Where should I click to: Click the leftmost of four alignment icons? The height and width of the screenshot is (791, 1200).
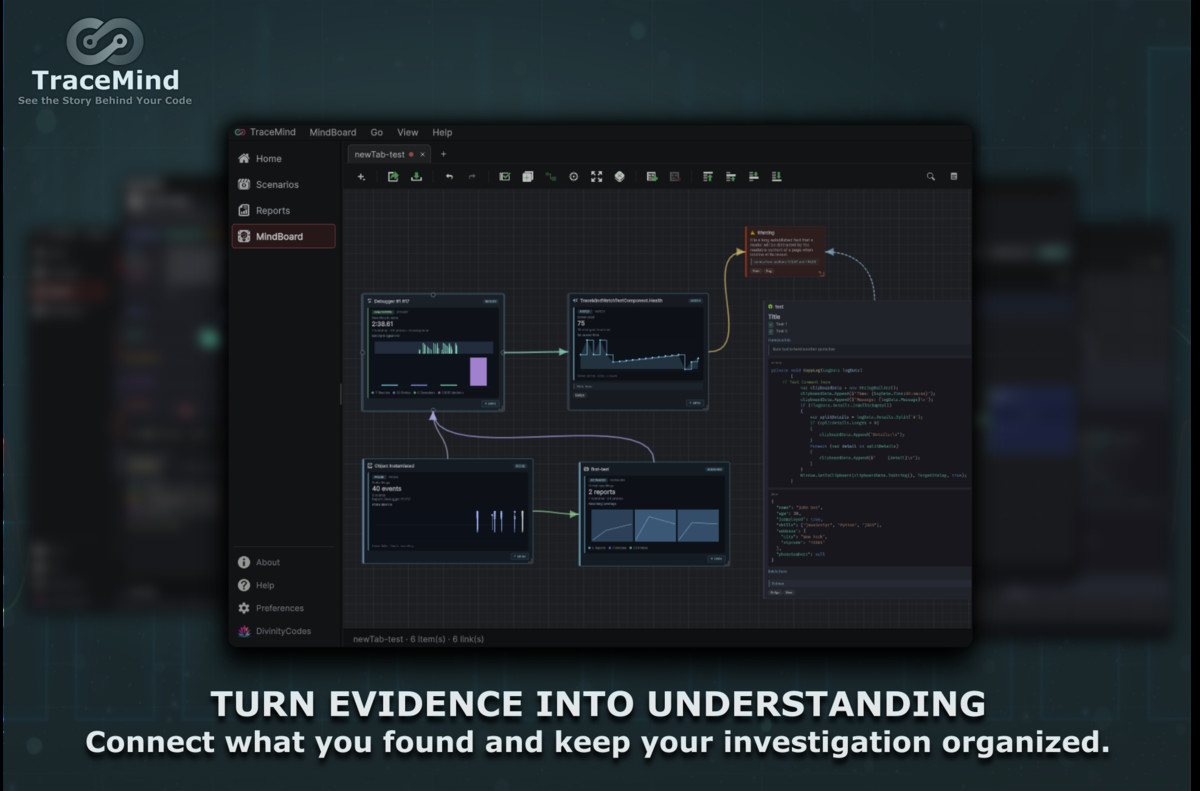pos(708,176)
